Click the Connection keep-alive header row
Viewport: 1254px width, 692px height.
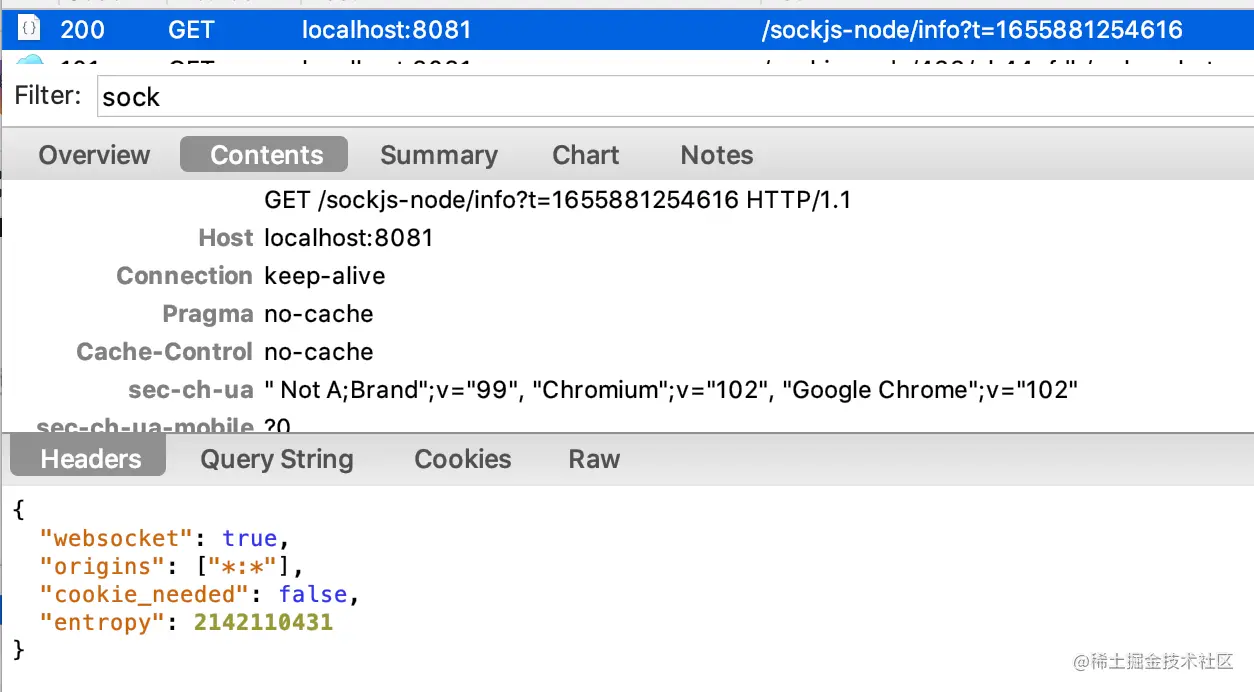324,276
